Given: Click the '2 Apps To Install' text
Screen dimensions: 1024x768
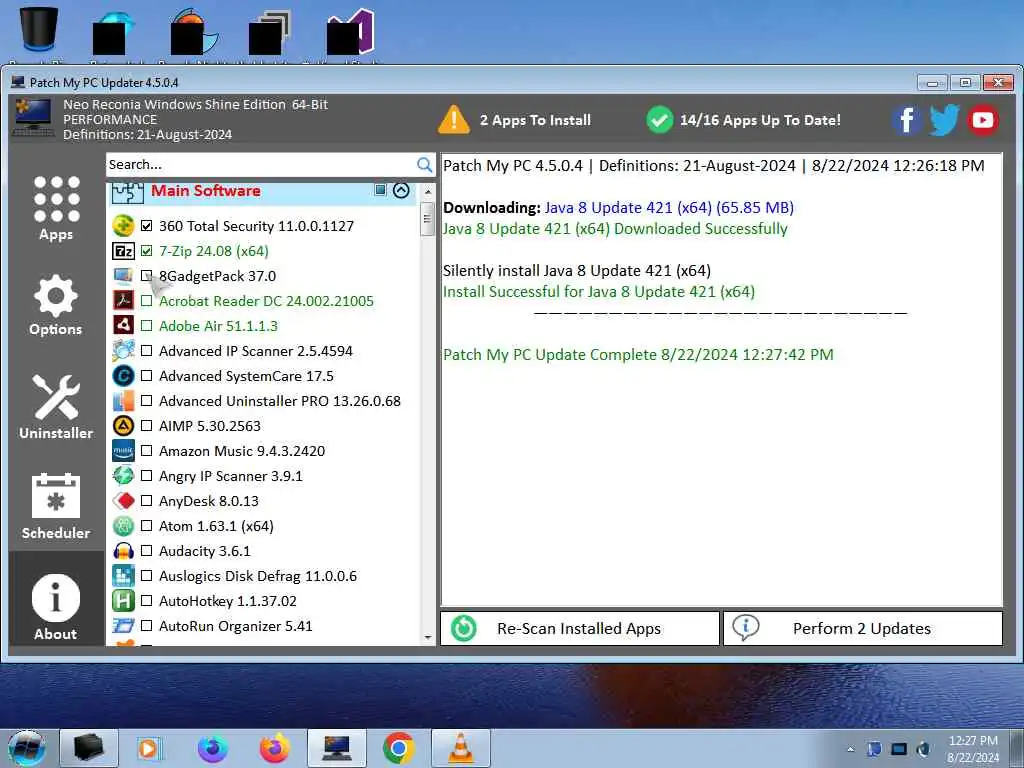Looking at the screenshot, I should [535, 120].
